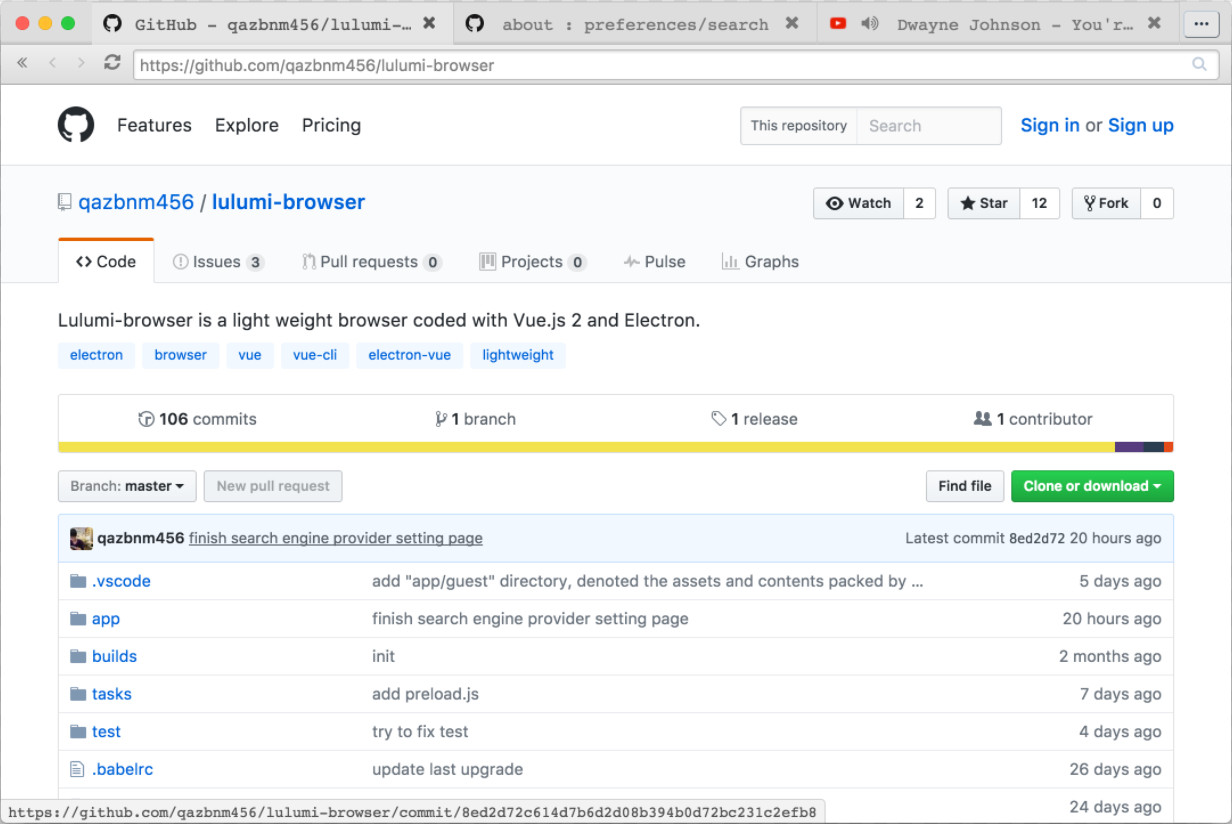This screenshot has height=824, width=1232.
Task: Click the tasks folder icon
Action: coord(78,694)
